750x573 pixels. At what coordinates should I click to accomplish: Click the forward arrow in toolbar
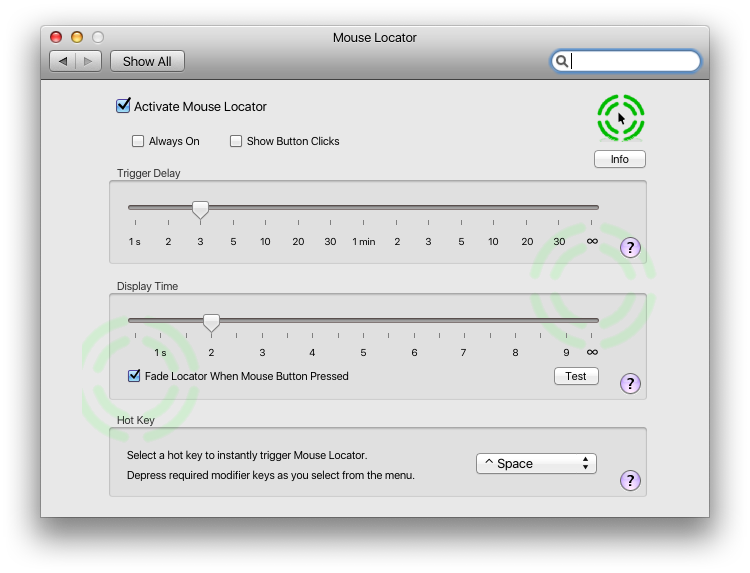tap(89, 61)
